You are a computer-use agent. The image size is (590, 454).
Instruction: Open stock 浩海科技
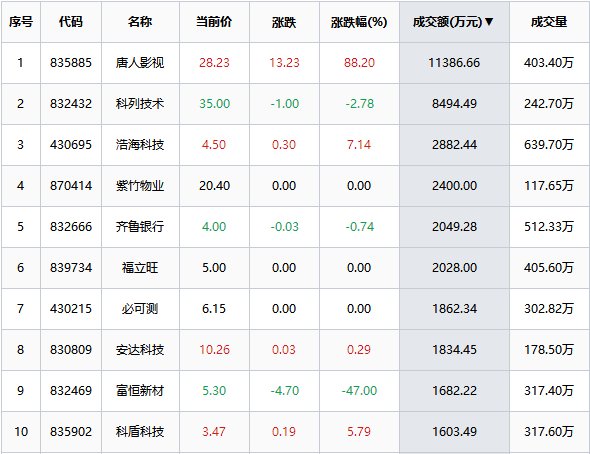point(140,144)
